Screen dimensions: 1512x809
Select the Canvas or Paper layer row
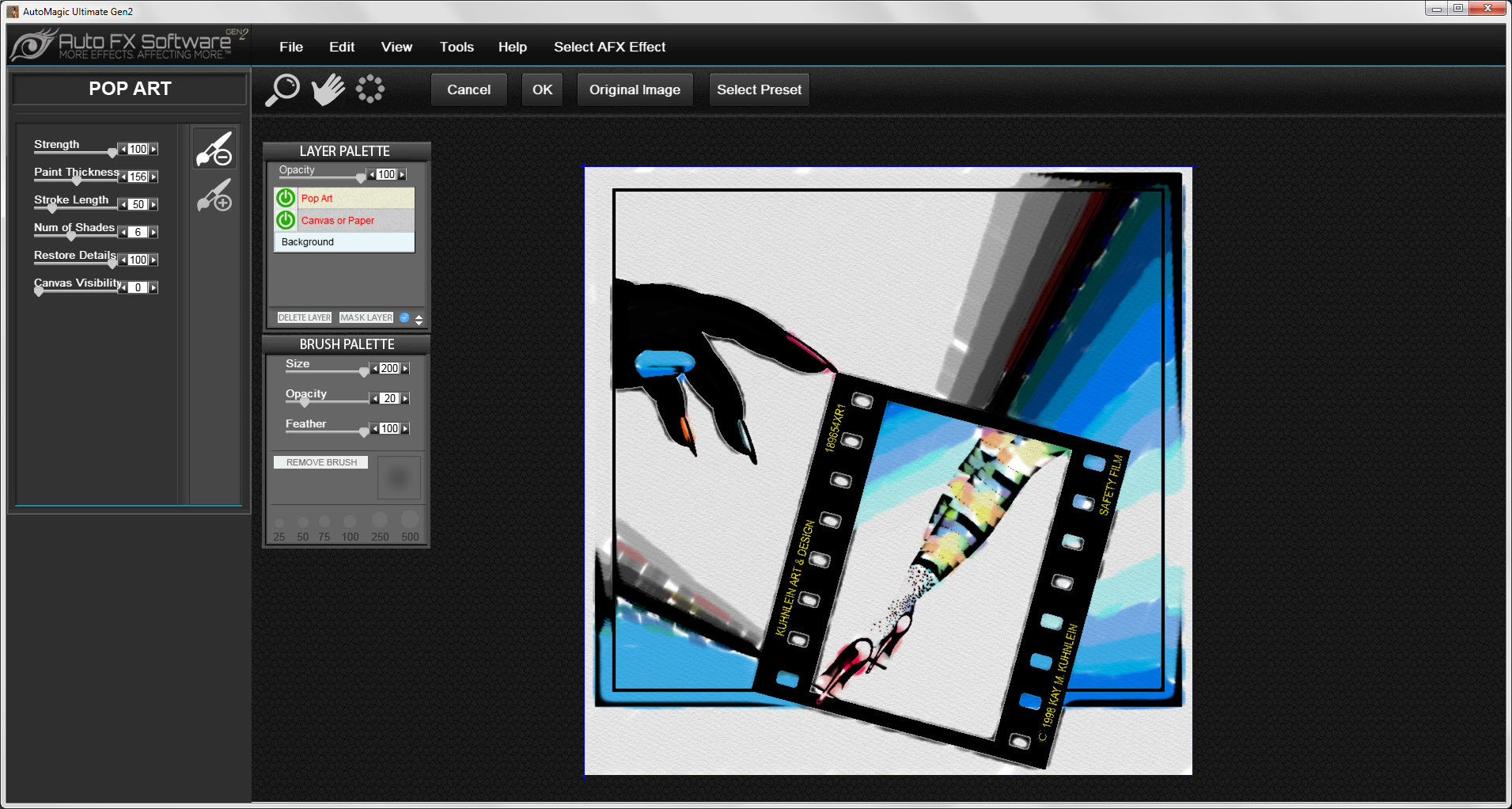[344, 220]
